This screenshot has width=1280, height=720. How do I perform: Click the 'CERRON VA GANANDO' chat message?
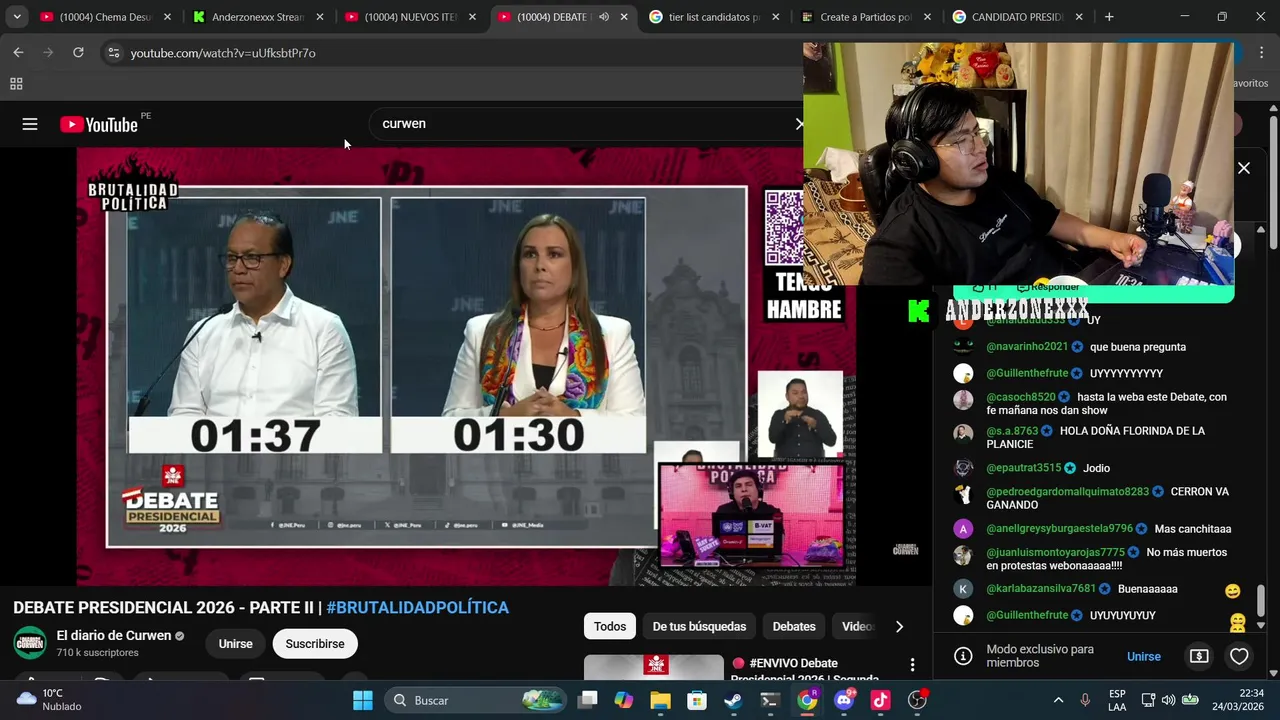[1108, 498]
